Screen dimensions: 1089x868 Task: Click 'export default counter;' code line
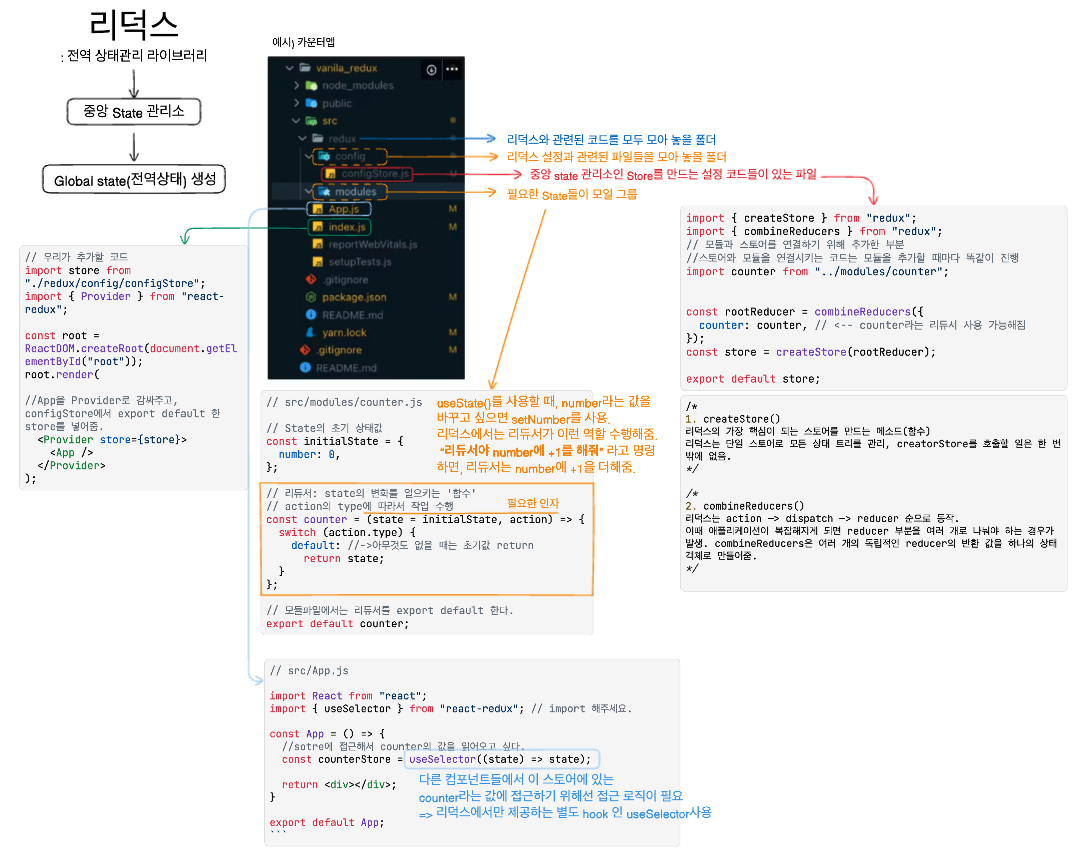tap(338, 624)
